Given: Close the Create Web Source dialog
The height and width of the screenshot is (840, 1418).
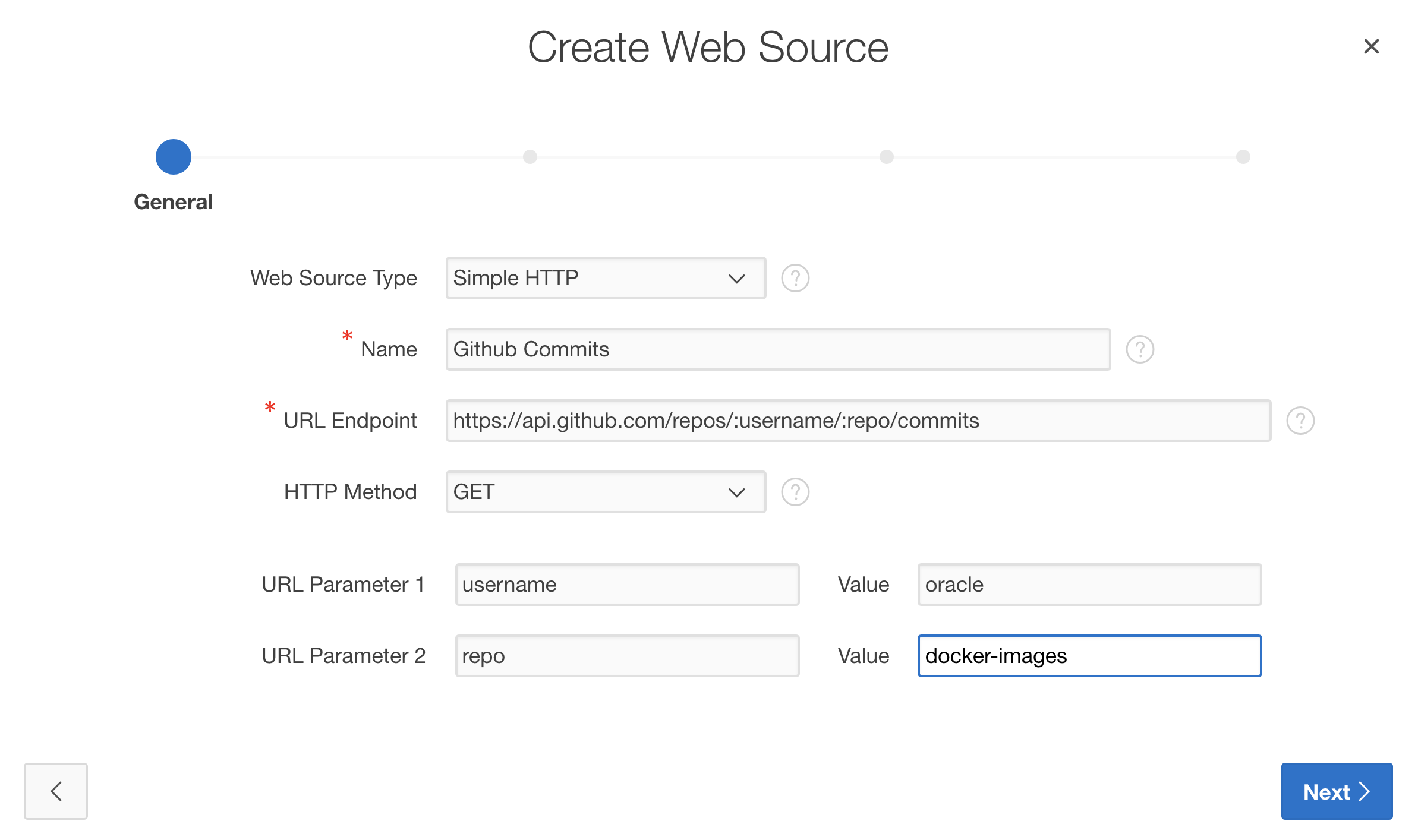Looking at the screenshot, I should pyautogui.click(x=1371, y=46).
